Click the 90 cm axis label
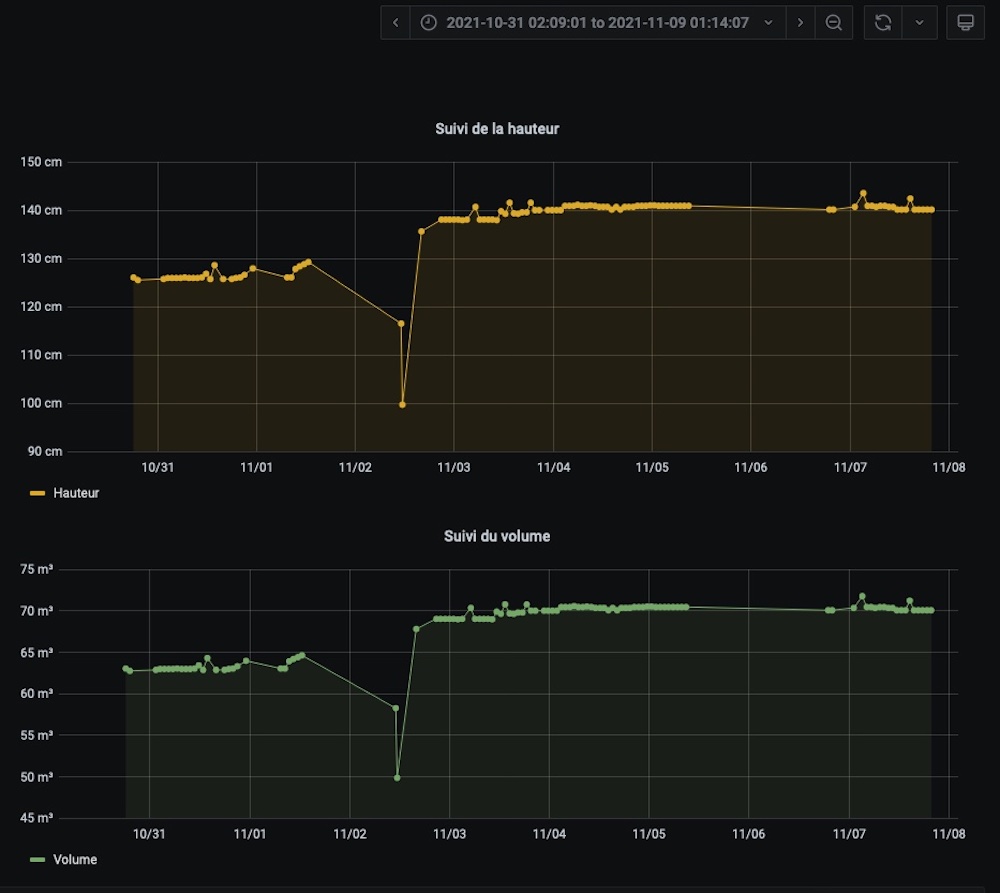This screenshot has width=1000, height=893. point(45,452)
